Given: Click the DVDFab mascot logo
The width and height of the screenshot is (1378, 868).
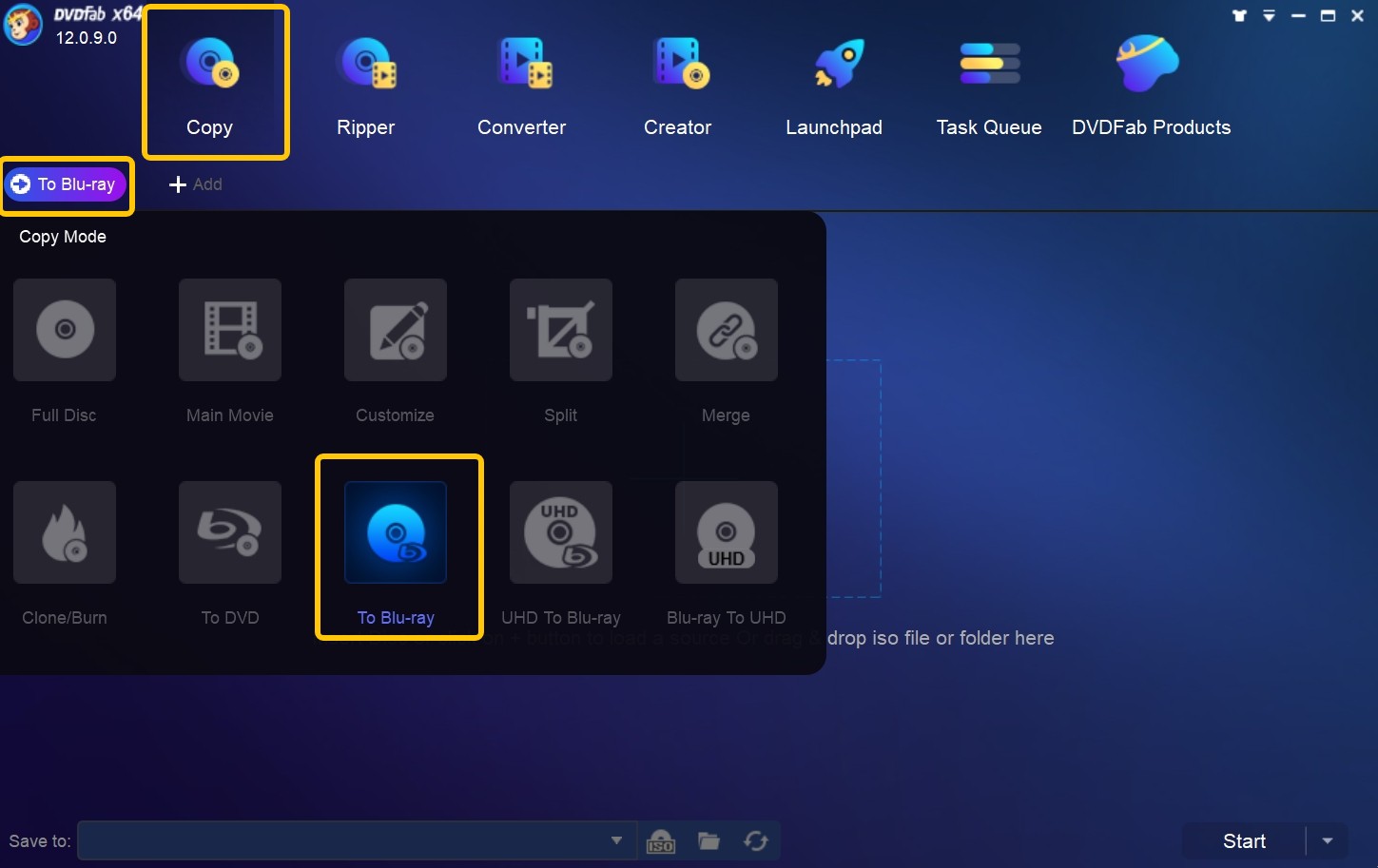Looking at the screenshot, I should pos(23,25).
